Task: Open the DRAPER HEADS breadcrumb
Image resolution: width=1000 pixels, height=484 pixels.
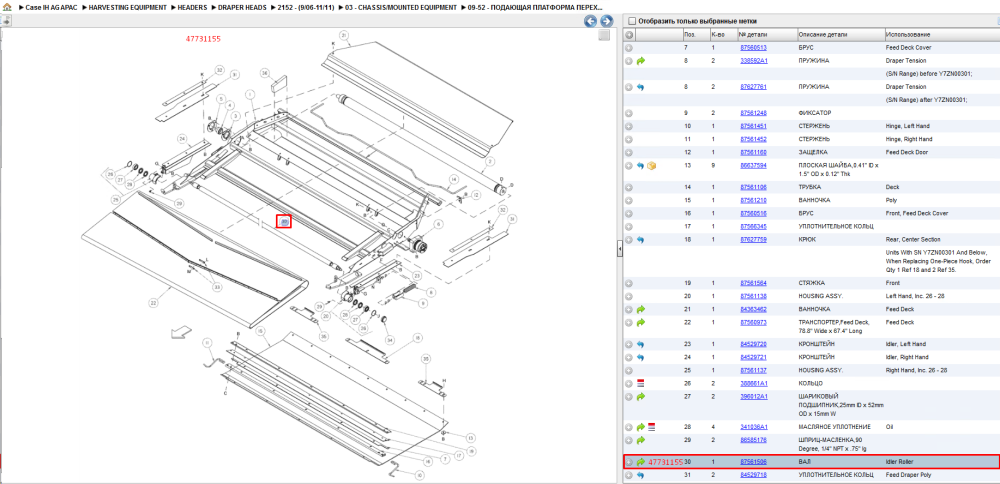Action: 242,7
